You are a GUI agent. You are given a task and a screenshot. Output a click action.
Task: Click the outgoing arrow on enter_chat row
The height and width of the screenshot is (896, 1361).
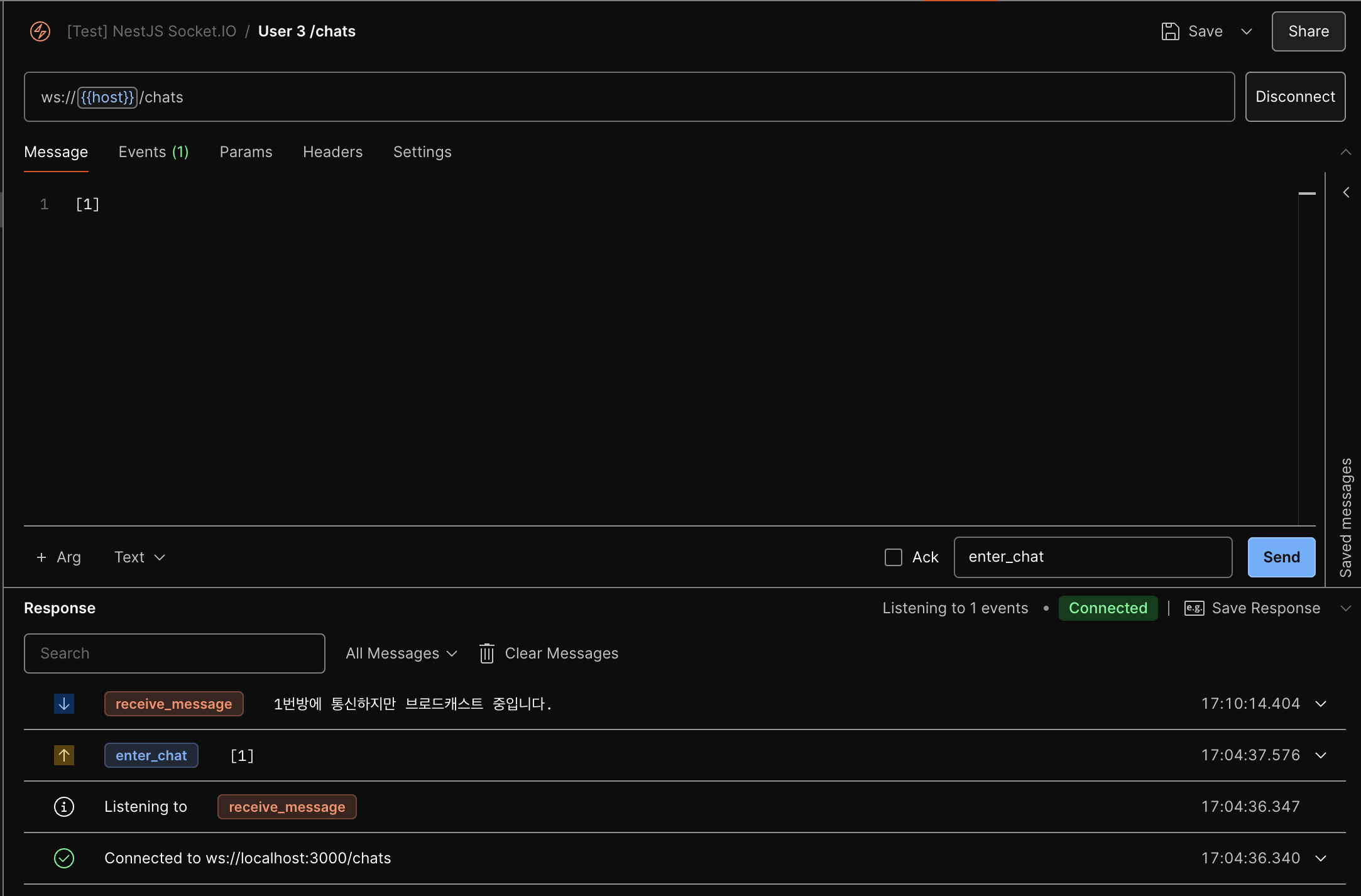[x=64, y=755]
